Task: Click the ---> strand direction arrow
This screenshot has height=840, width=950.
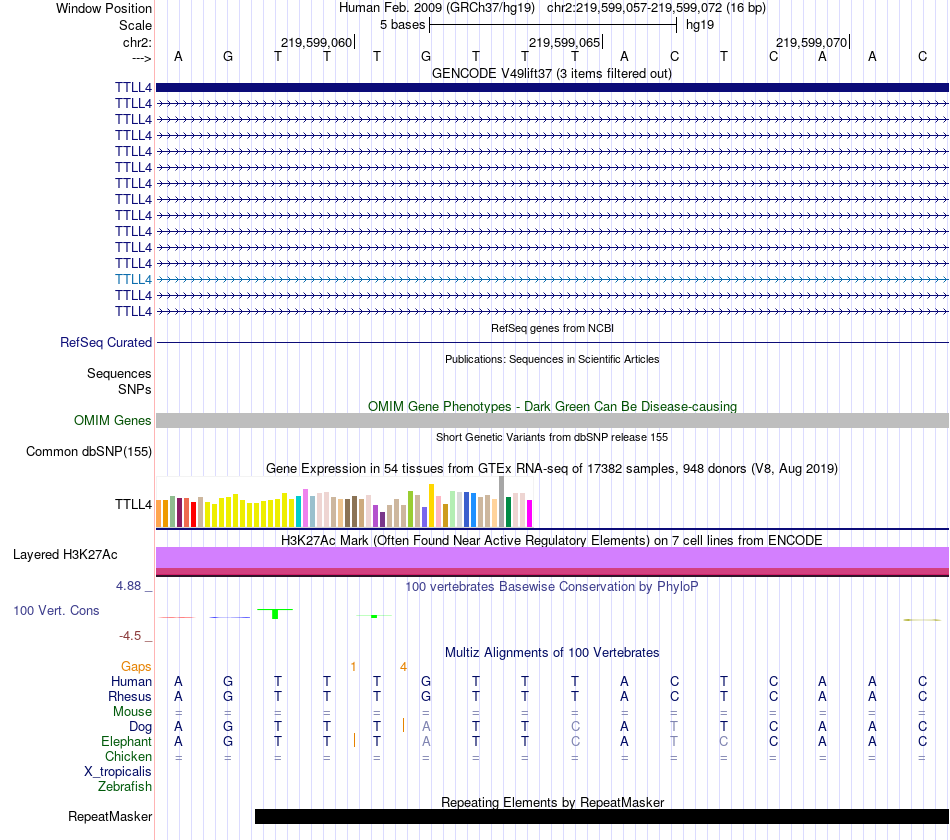Action: point(141,58)
